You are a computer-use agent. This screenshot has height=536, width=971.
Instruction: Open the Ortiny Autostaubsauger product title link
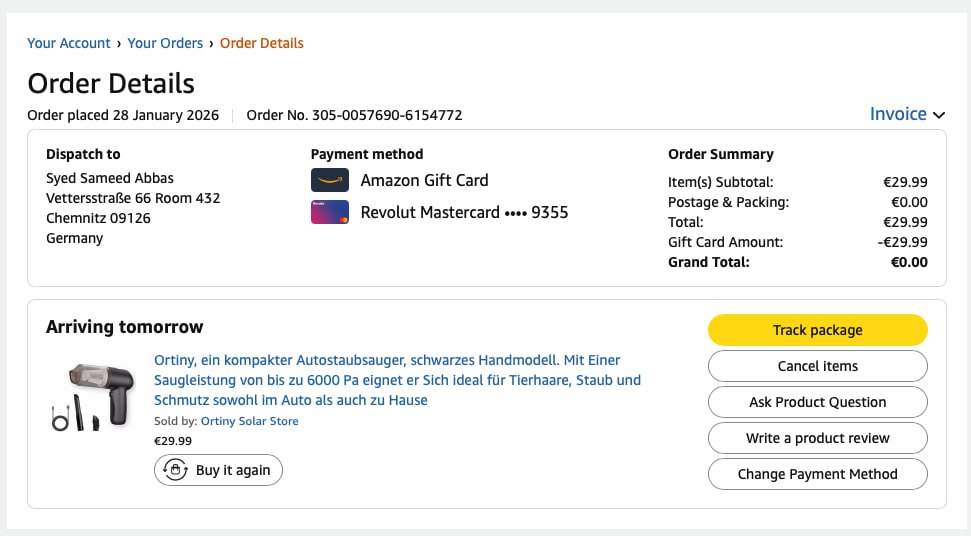tap(397, 380)
